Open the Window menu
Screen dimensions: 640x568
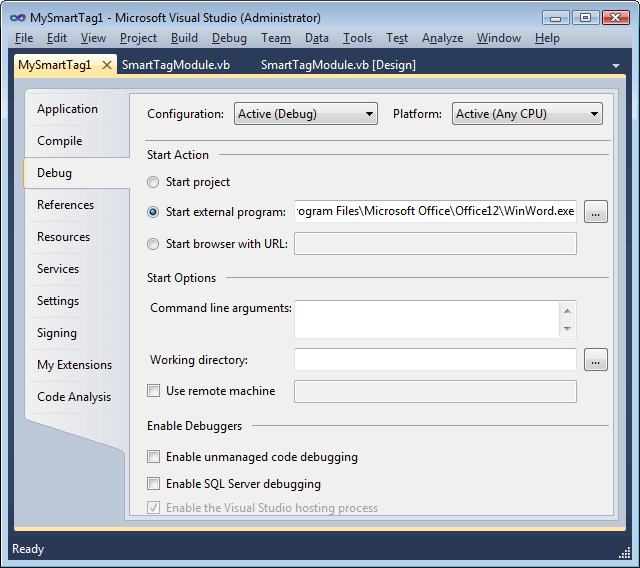click(499, 38)
